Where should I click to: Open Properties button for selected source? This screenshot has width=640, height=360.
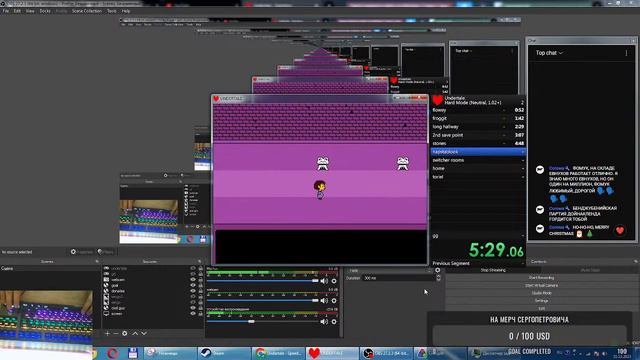(82, 252)
